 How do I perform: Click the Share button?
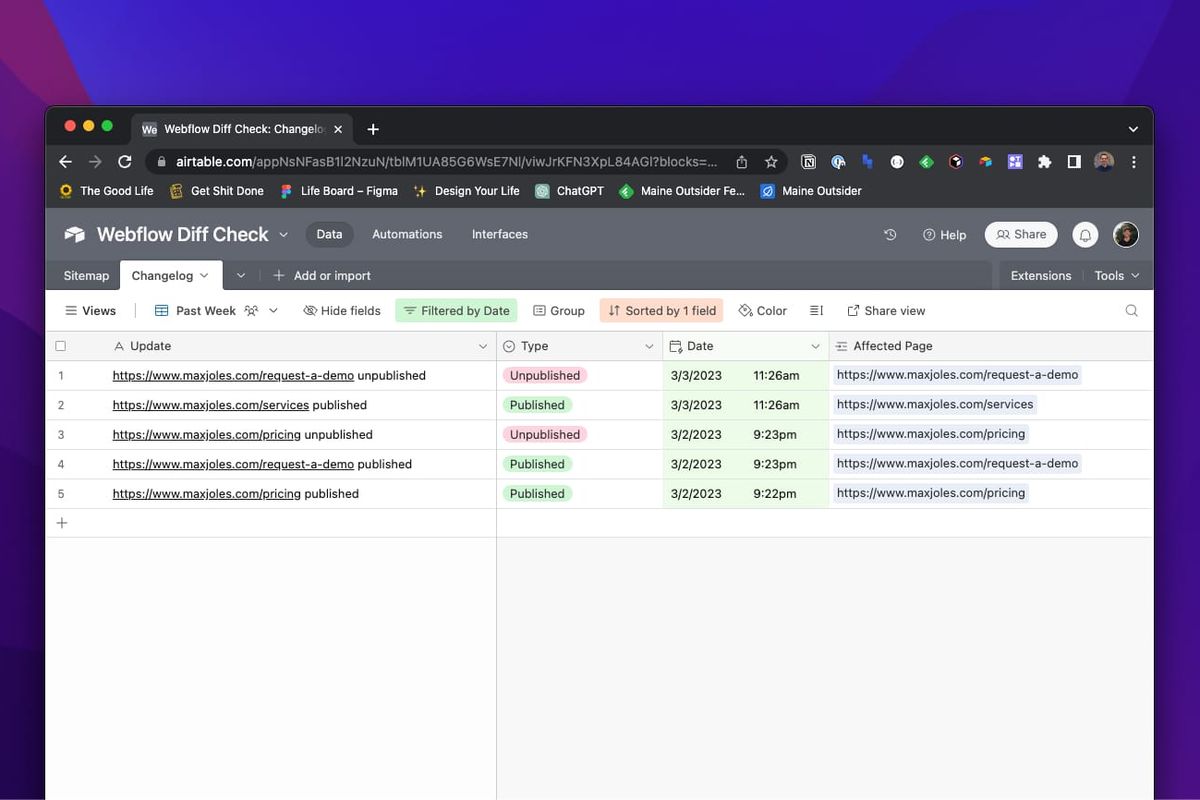(1021, 235)
